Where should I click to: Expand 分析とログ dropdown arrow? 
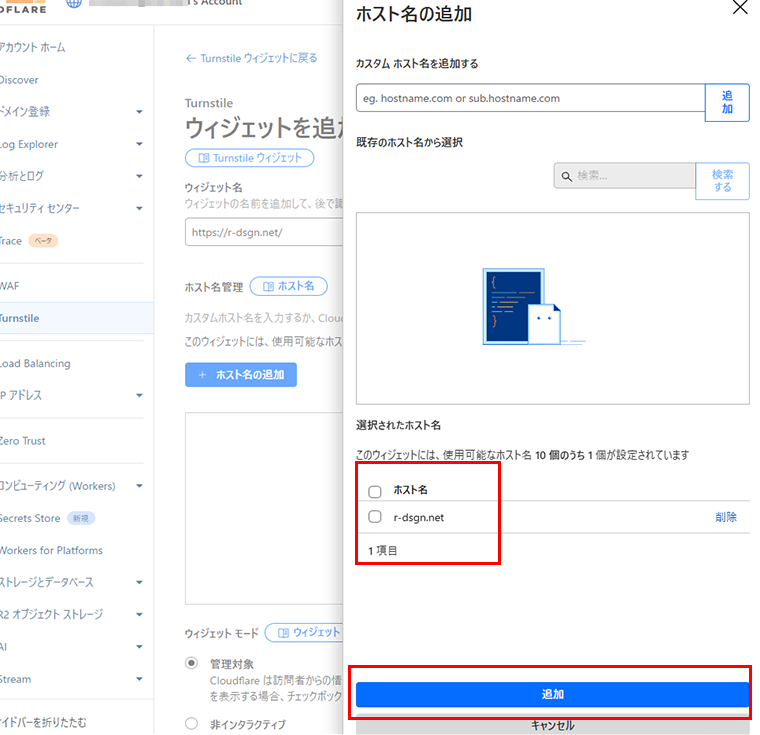coord(139,176)
